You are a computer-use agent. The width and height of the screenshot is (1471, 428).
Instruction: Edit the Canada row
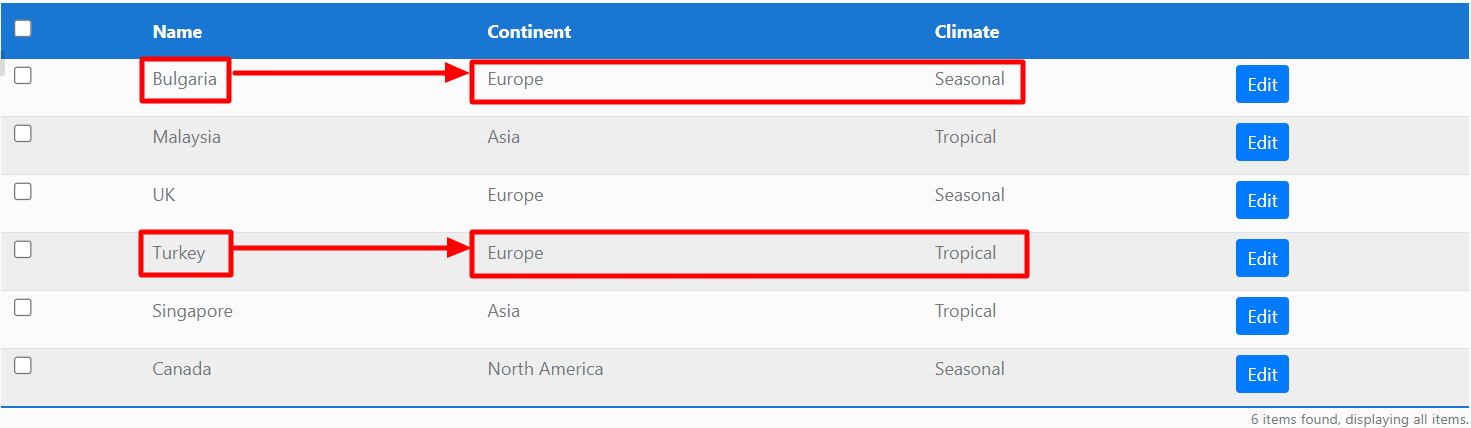[x=1262, y=375]
